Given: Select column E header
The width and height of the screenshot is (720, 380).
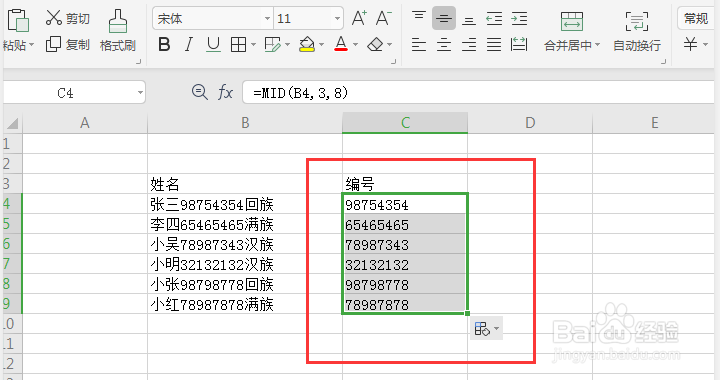Looking at the screenshot, I should point(654,123).
